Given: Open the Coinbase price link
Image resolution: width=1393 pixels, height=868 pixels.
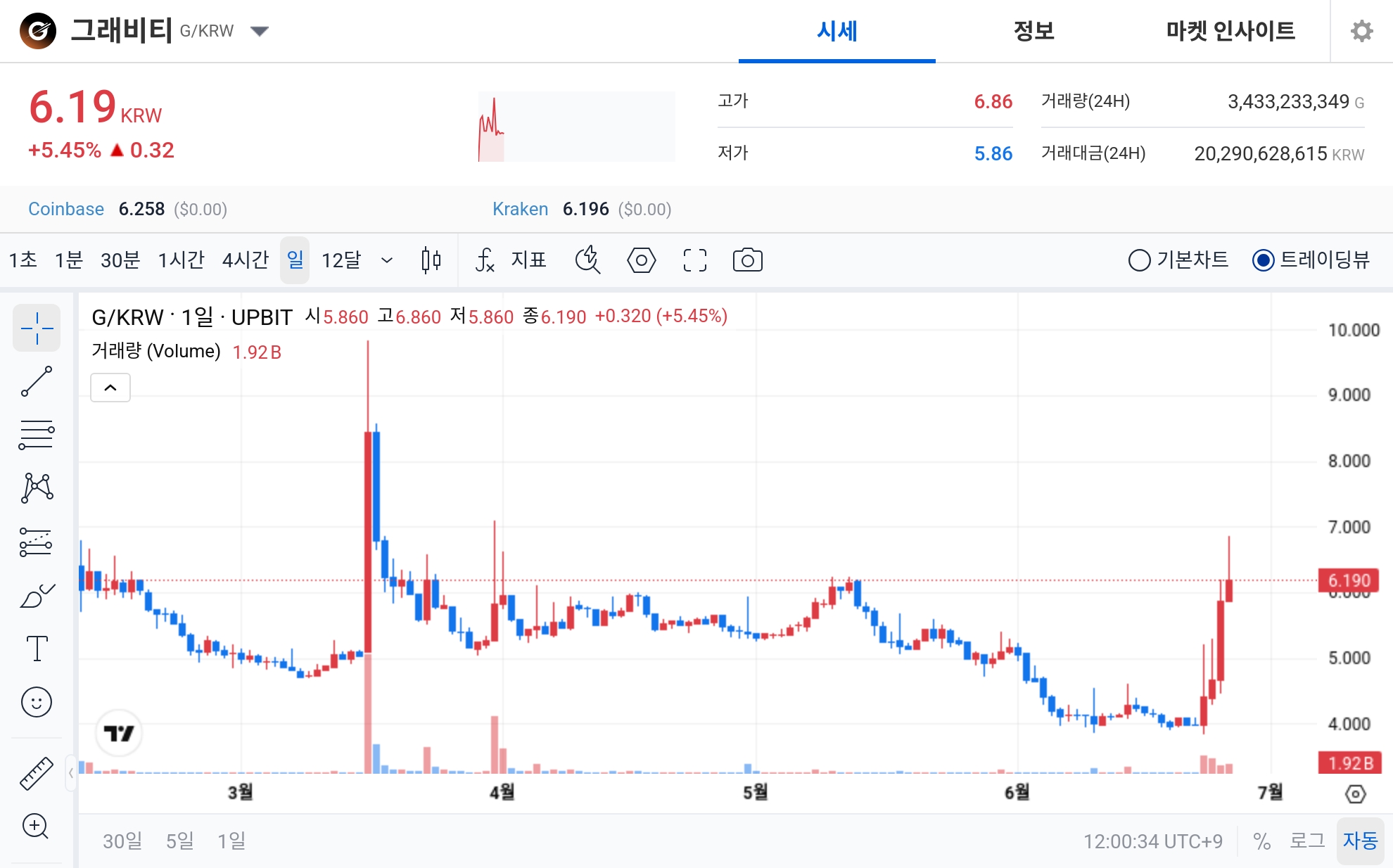Looking at the screenshot, I should click(x=66, y=209).
